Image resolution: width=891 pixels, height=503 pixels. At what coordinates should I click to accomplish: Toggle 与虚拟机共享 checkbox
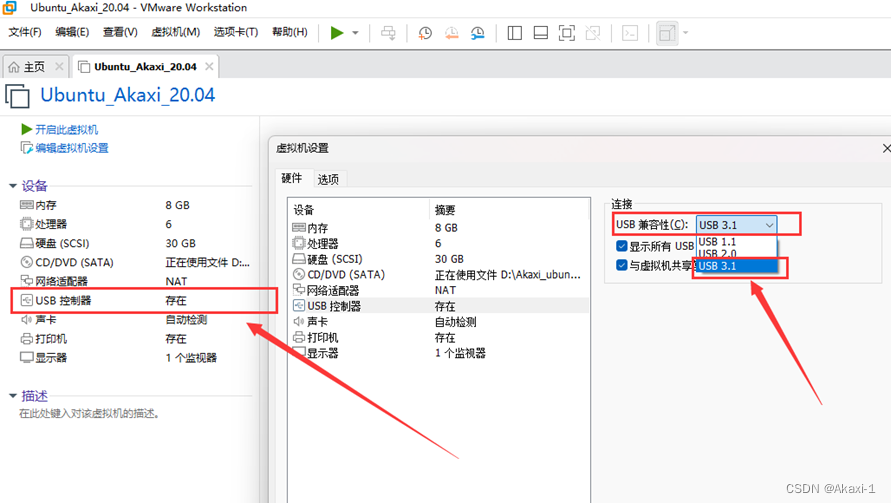622,265
